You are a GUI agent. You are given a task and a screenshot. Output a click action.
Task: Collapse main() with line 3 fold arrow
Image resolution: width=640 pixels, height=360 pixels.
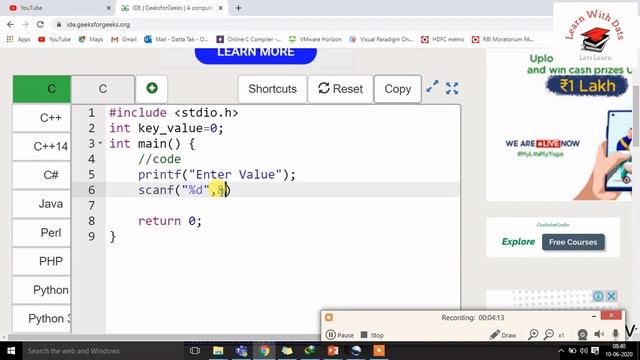click(x=100, y=143)
